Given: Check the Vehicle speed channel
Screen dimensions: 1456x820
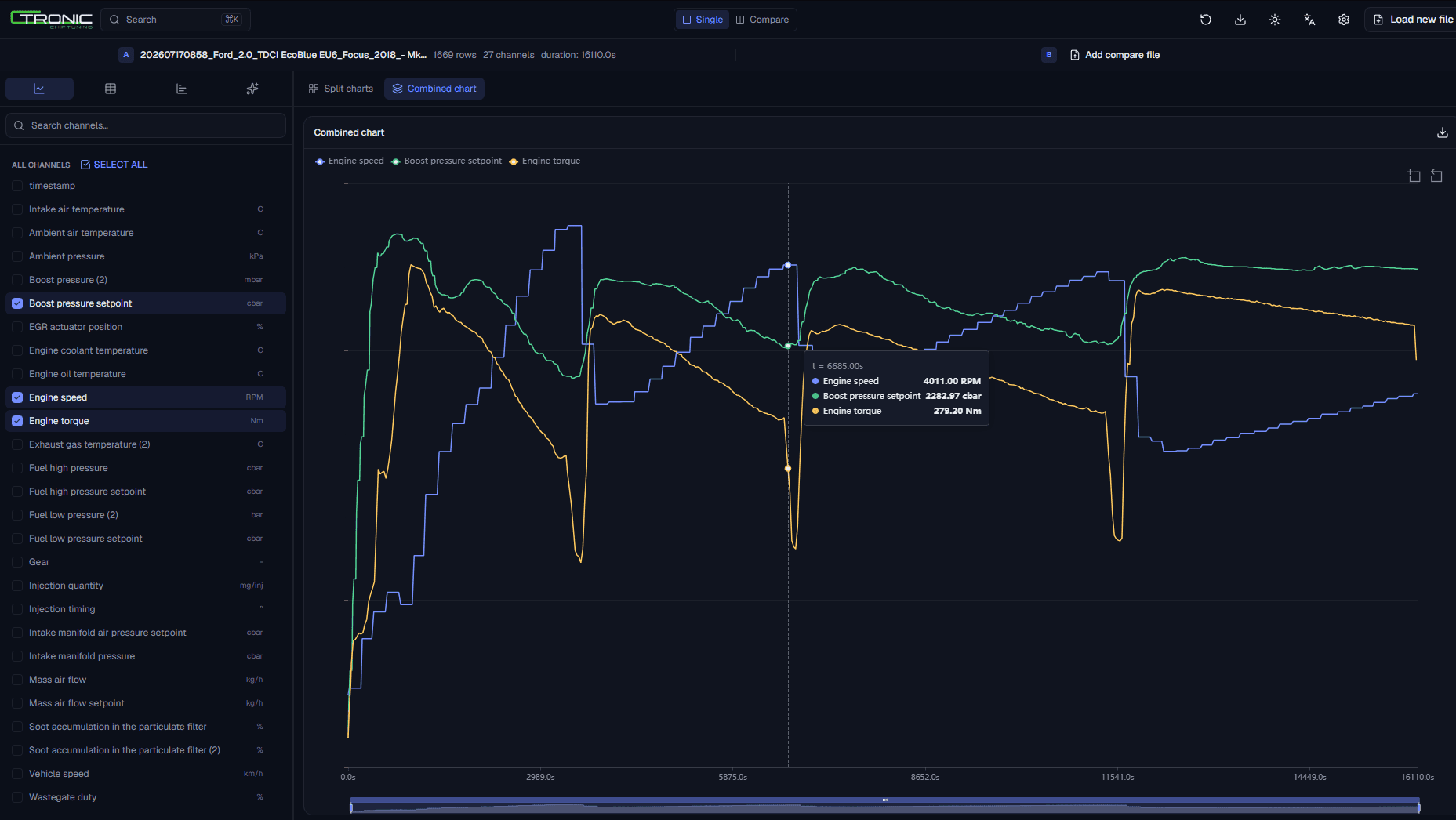Looking at the screenshot, I should pyautogui.click(x=17, y=774).
